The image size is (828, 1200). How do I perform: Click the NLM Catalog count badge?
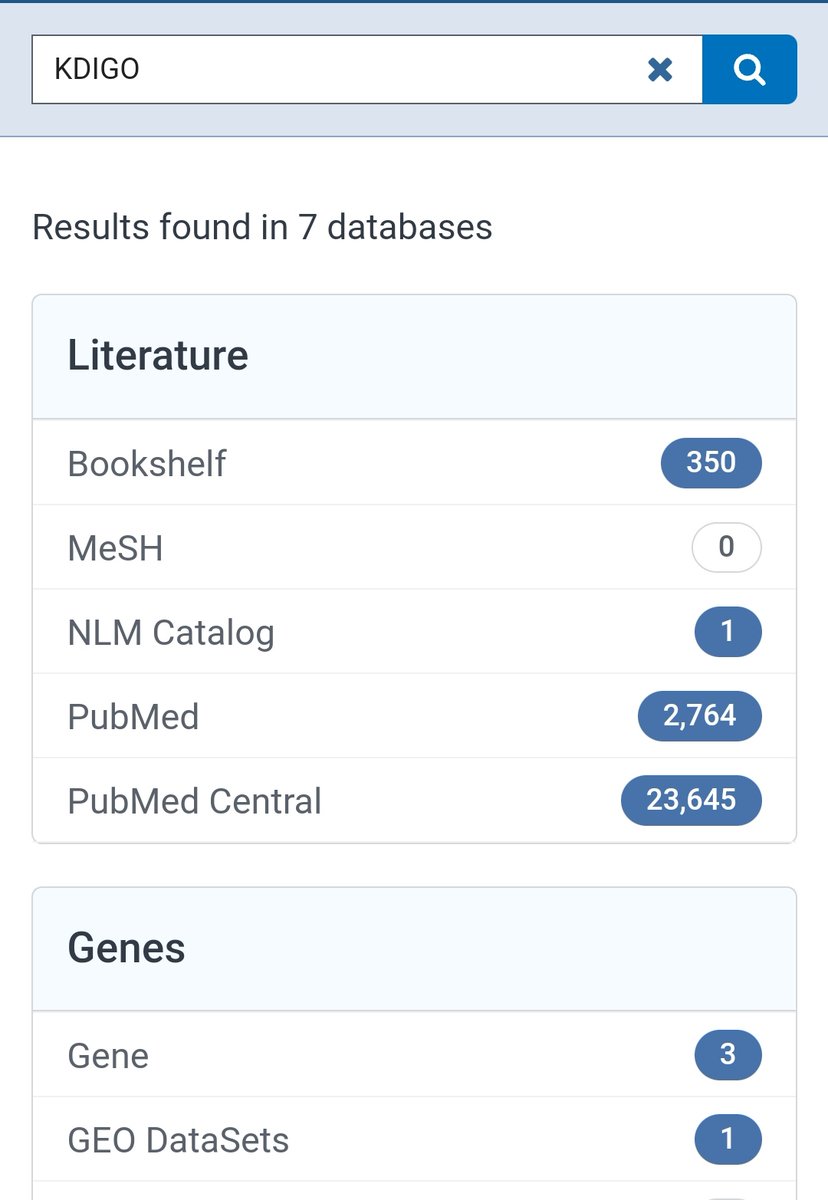pyautogui.click(x=727, y=632)
